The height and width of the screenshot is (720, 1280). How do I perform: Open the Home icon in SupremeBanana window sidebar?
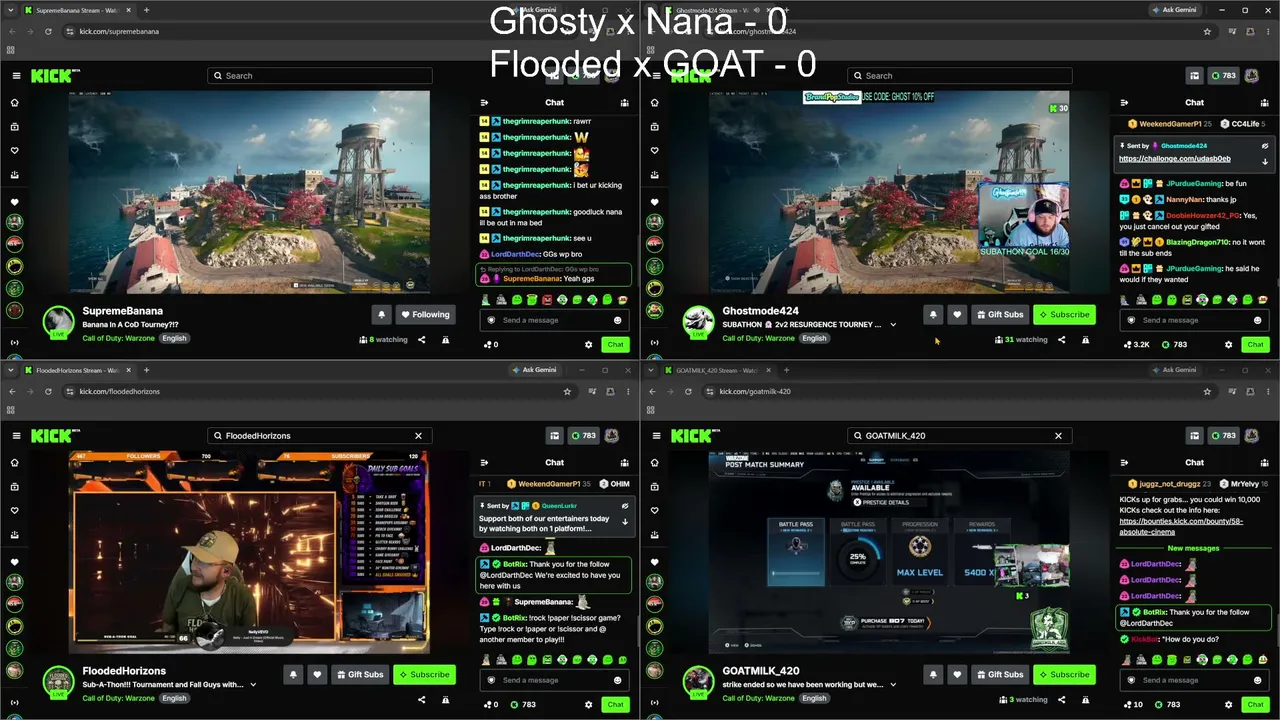coord(14,102)
